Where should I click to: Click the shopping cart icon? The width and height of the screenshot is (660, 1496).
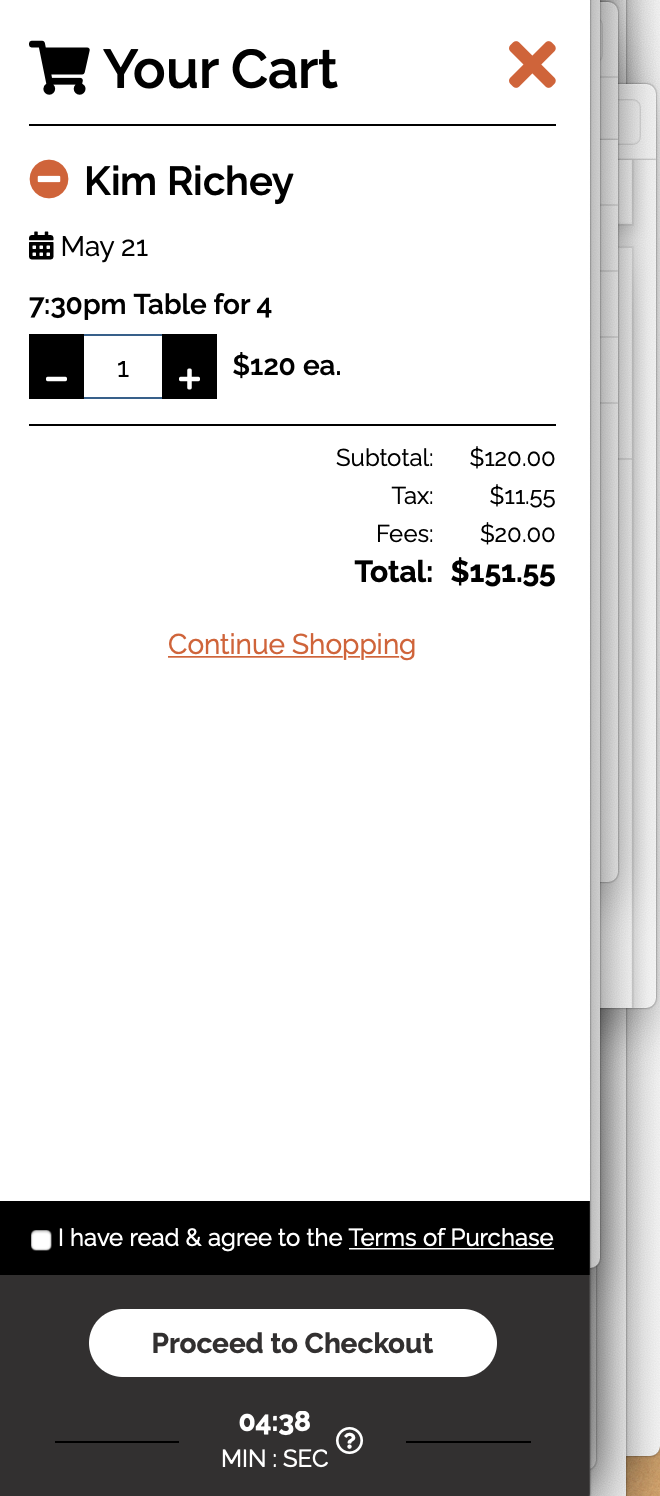tap(59, 67)
